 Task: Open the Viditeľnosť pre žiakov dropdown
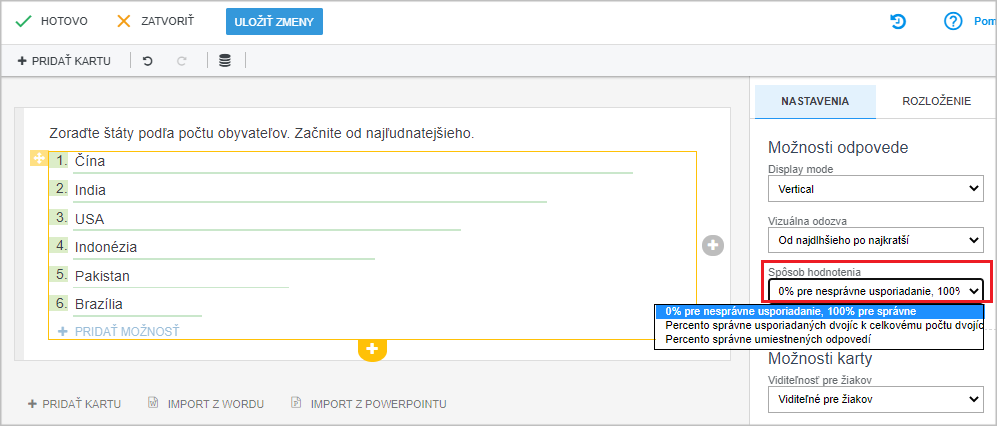pyautogui.click(x=874, y=399)
